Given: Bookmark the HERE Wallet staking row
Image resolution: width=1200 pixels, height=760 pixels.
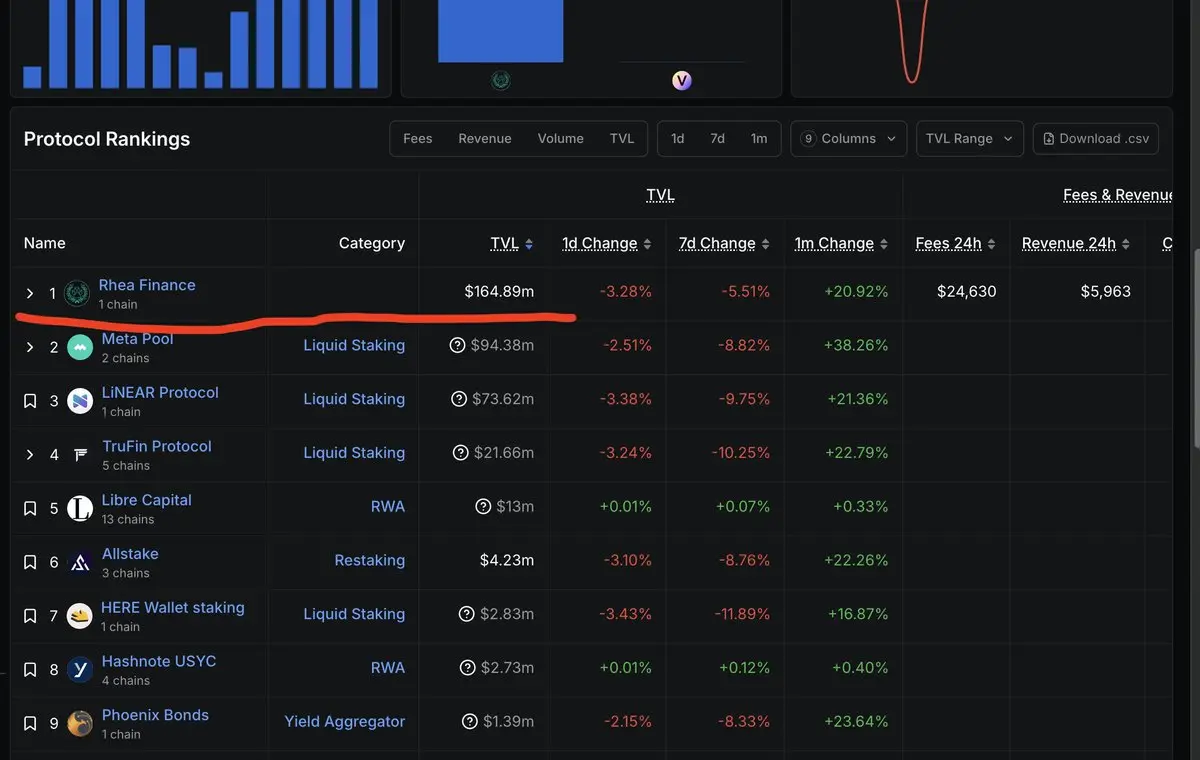Looking at the screenshot, I should coord(30,616).
